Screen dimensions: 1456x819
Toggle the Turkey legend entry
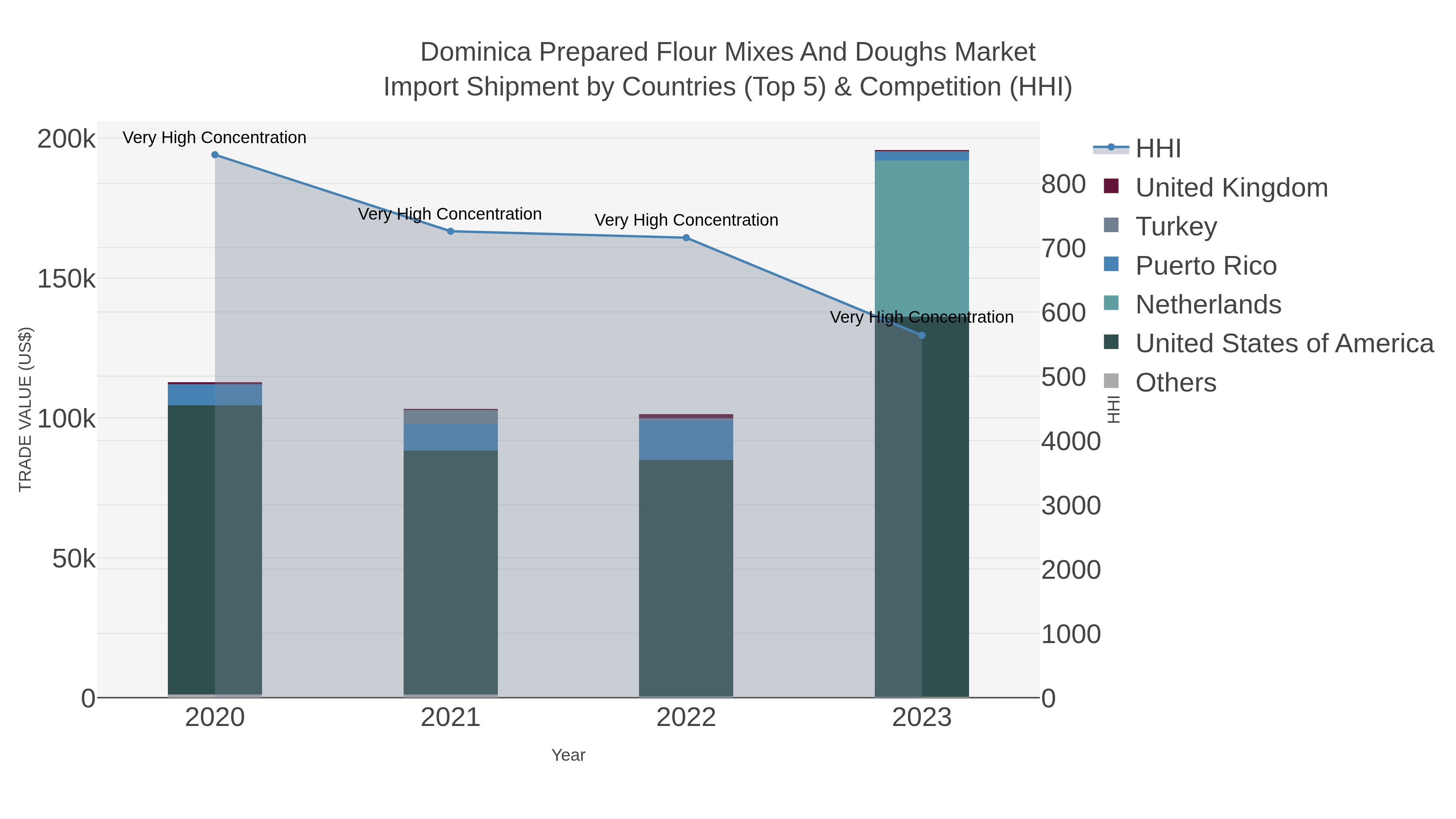(x=1160, y=226)
